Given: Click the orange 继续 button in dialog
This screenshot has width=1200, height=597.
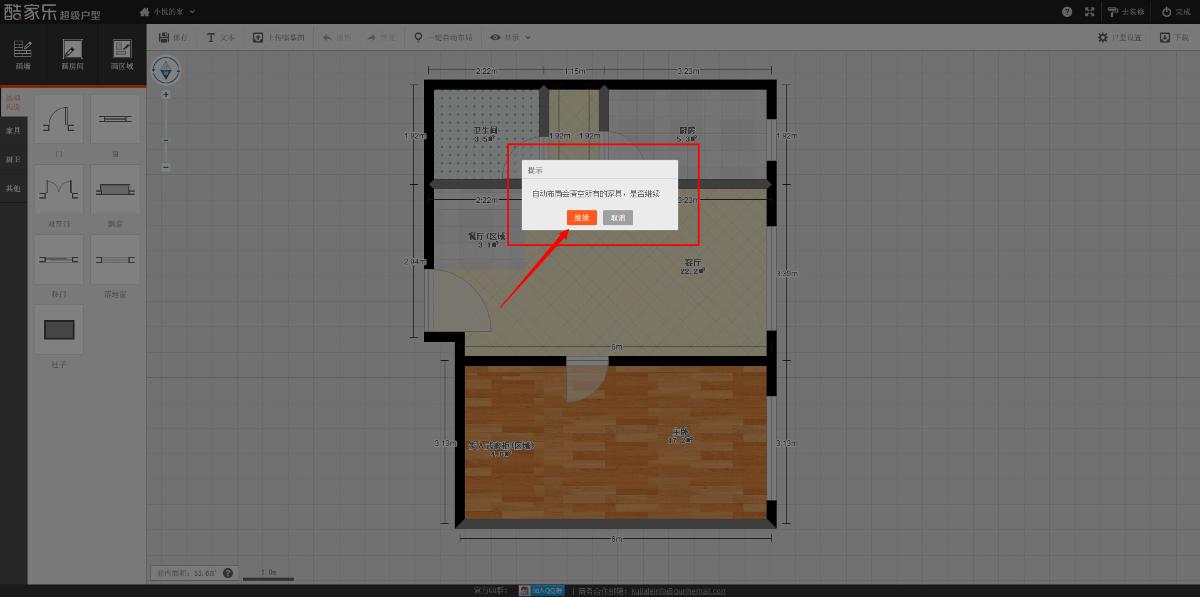Looking at the screenshot, I should click(x=581, y=217).
